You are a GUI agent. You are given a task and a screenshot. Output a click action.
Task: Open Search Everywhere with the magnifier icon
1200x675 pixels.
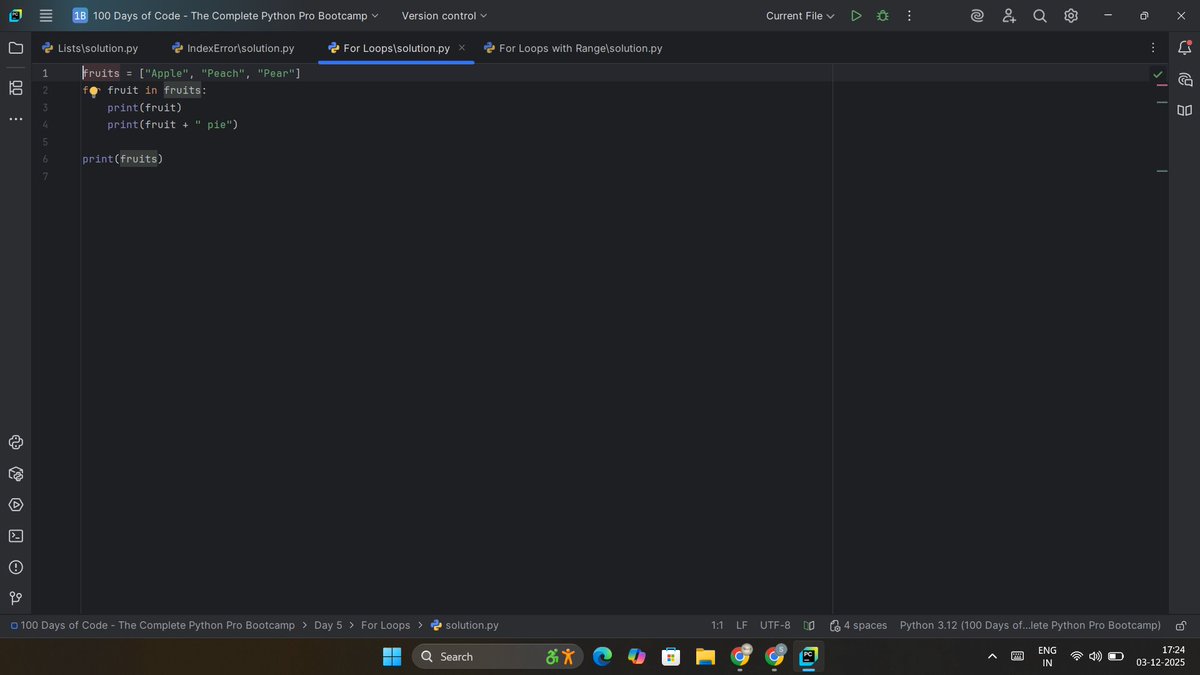click(x=1039, y=15)
